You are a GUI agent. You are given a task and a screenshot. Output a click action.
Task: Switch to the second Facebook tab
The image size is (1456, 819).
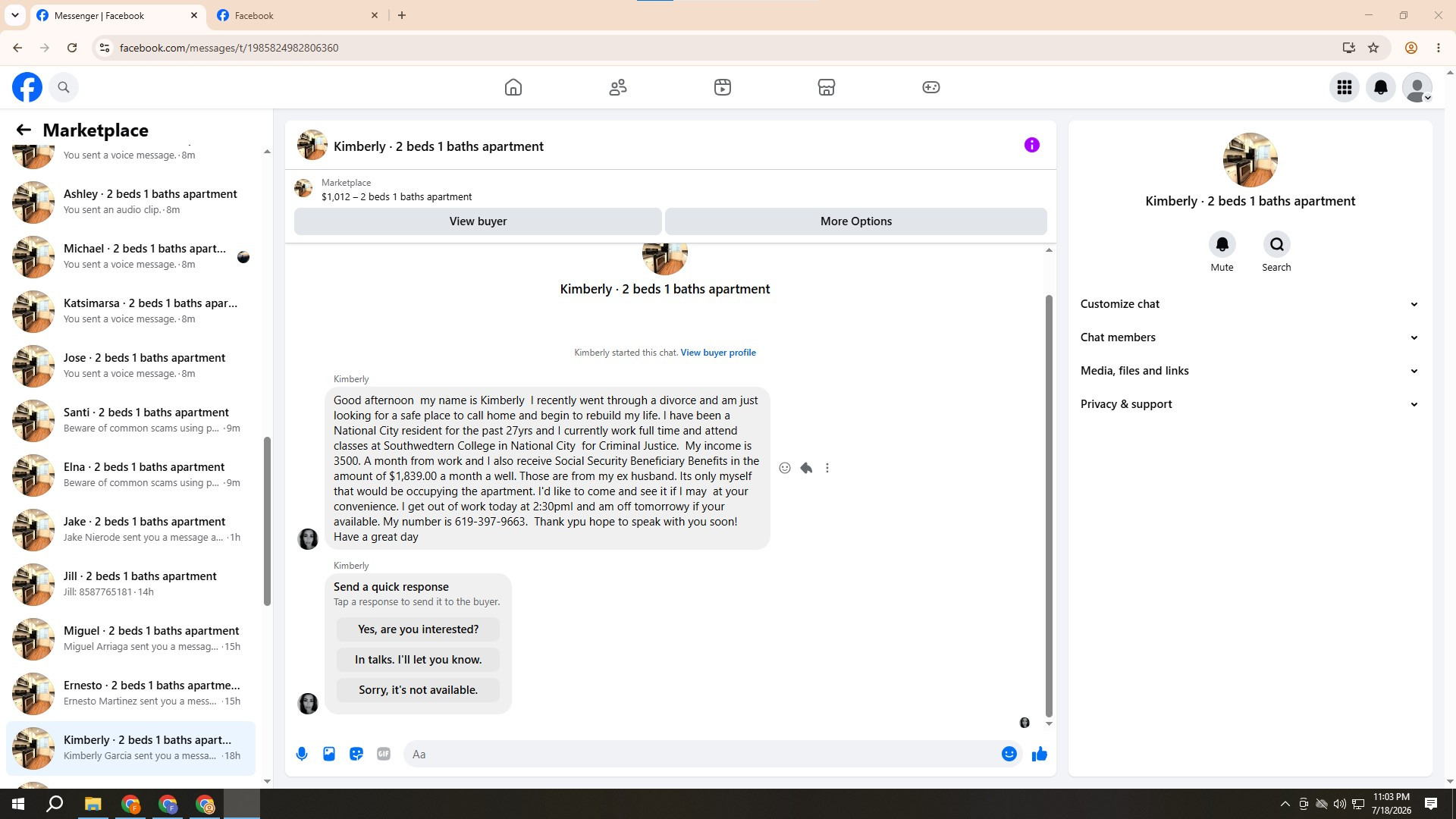coord(299,15)
